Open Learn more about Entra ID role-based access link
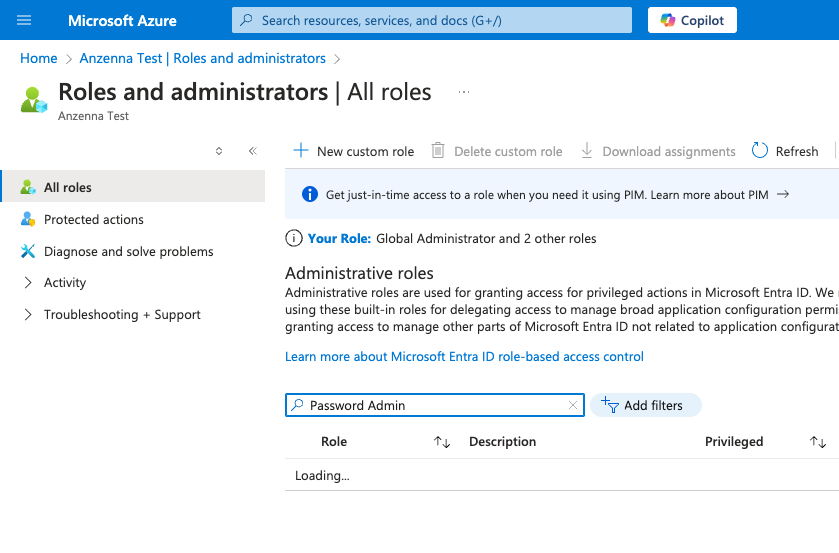Screen dimensions: 839x553 464,357
